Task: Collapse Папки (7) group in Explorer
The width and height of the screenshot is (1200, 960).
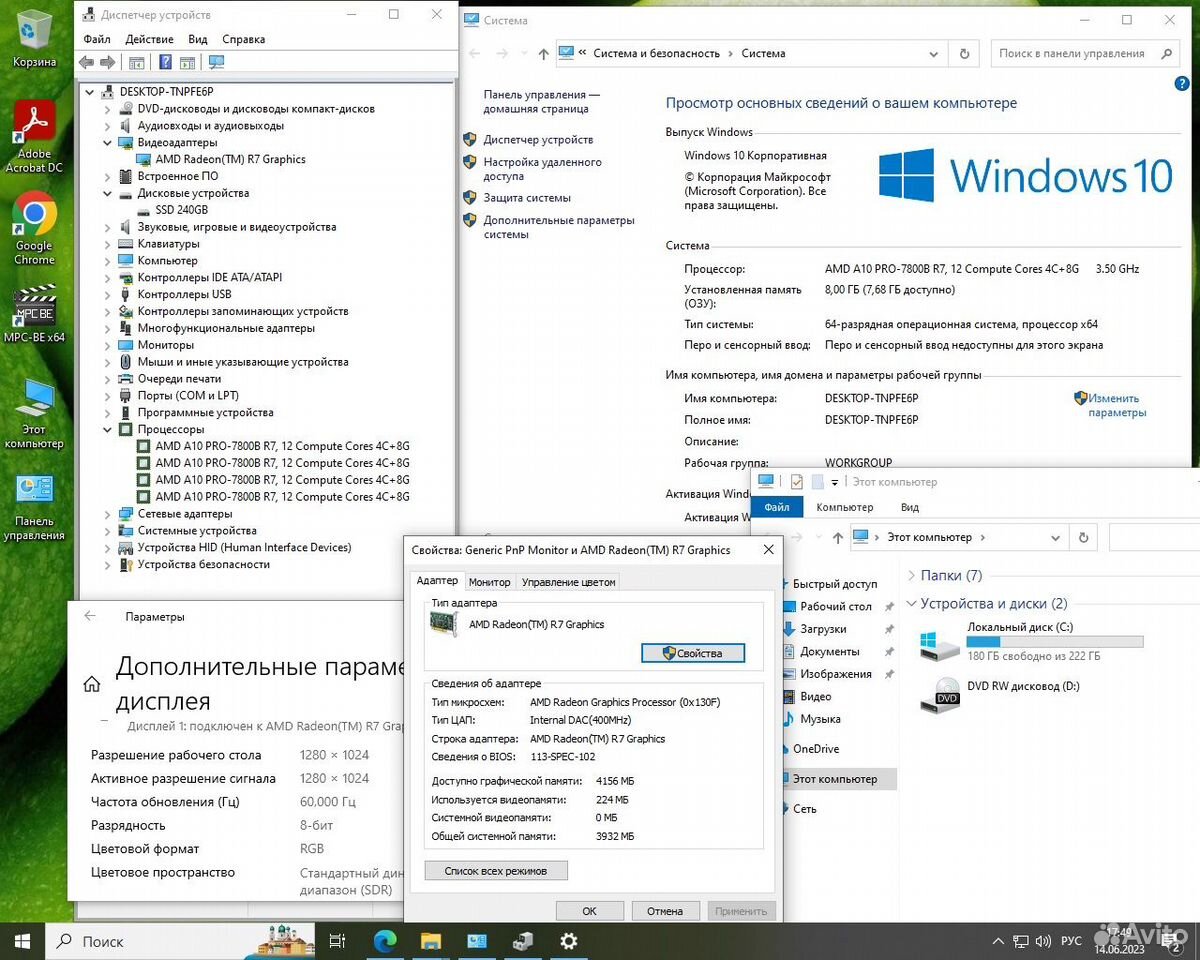Action: 911,576
